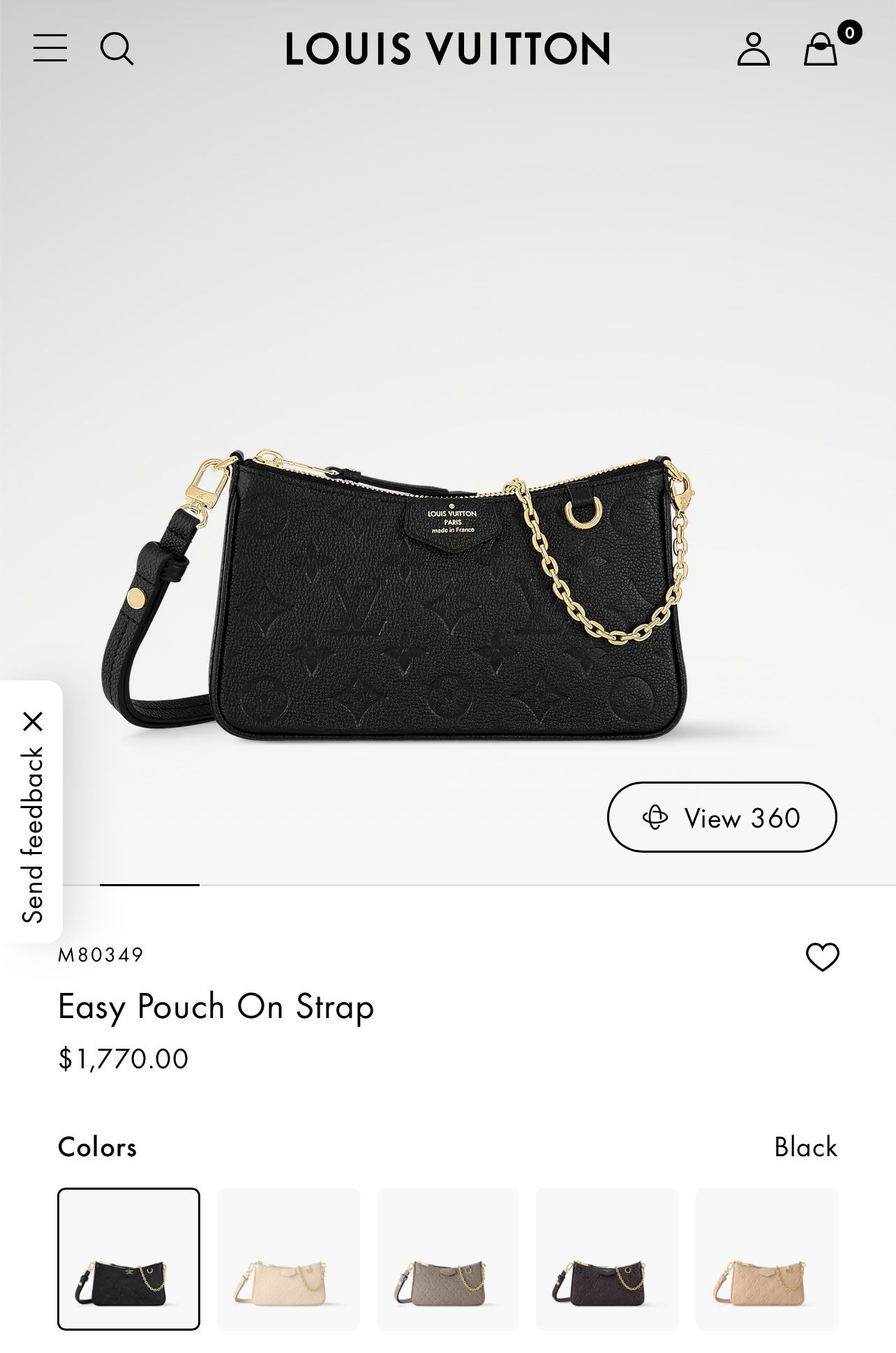Click the 360 rotation icon

click(655, 817)
